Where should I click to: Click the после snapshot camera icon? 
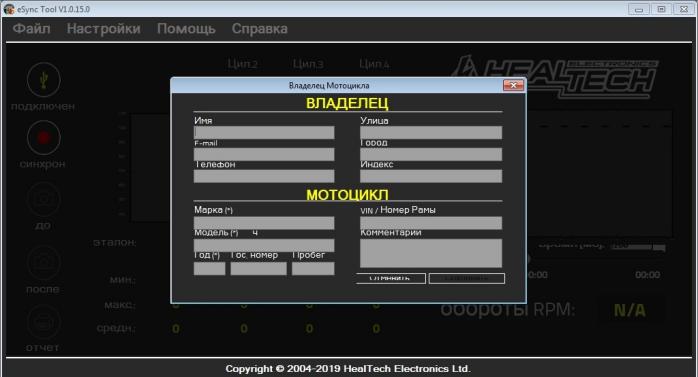[x=44, y=263]
